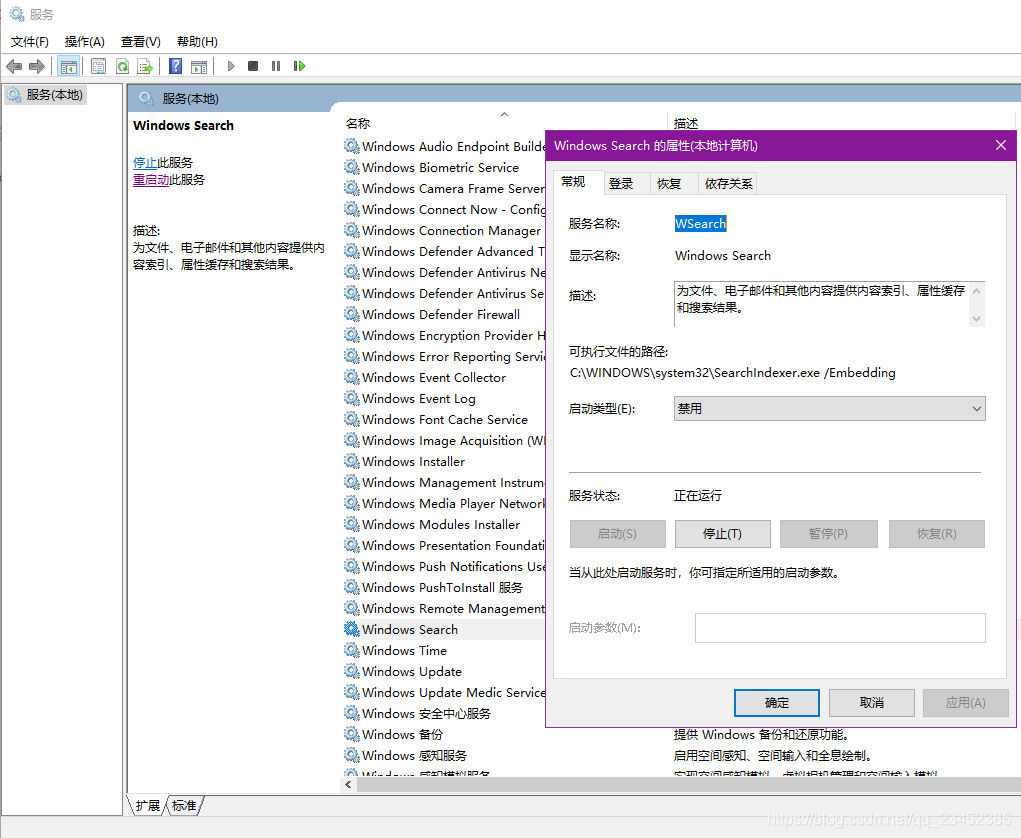Select Windows Update Medic Service row
This screenshot has height=838, width=1021.
coord(445,692)
